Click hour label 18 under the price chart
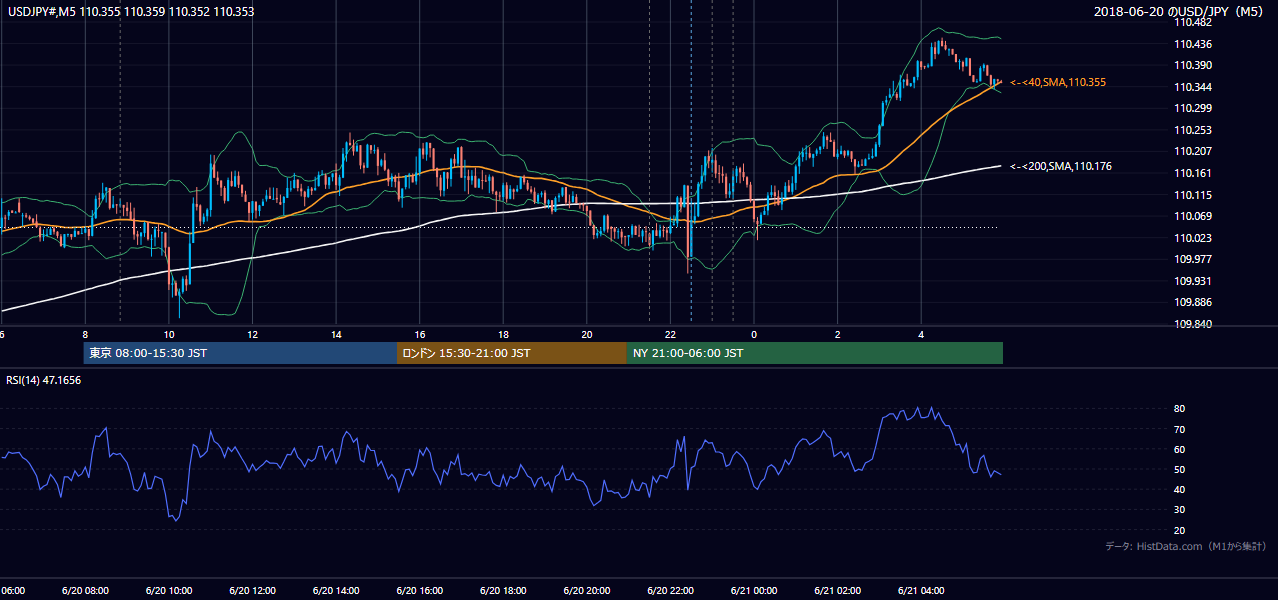This screenshot has height=600, width=1278. tap(504, 335)
